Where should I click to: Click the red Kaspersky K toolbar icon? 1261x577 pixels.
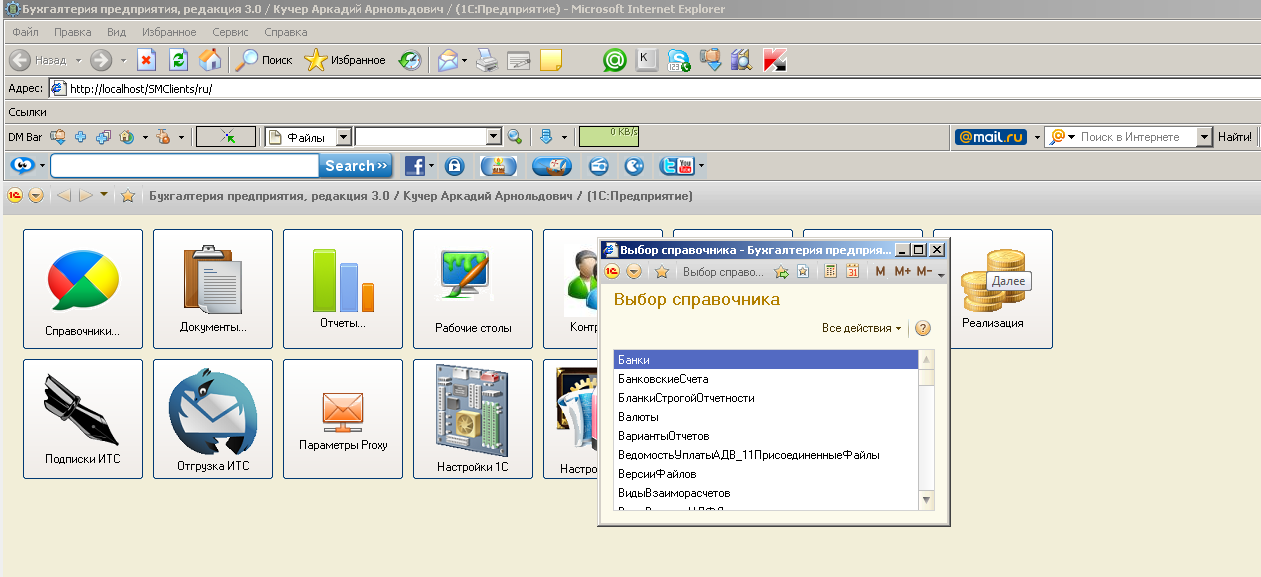point(774,60)
